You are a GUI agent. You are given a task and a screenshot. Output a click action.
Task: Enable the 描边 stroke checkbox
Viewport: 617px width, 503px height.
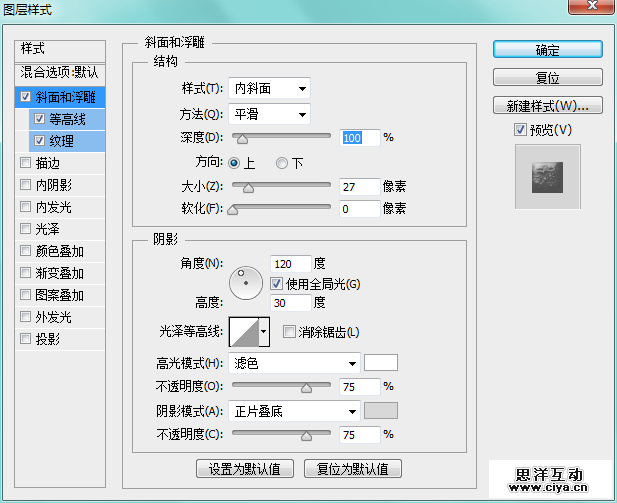click(x=25, y=164)
